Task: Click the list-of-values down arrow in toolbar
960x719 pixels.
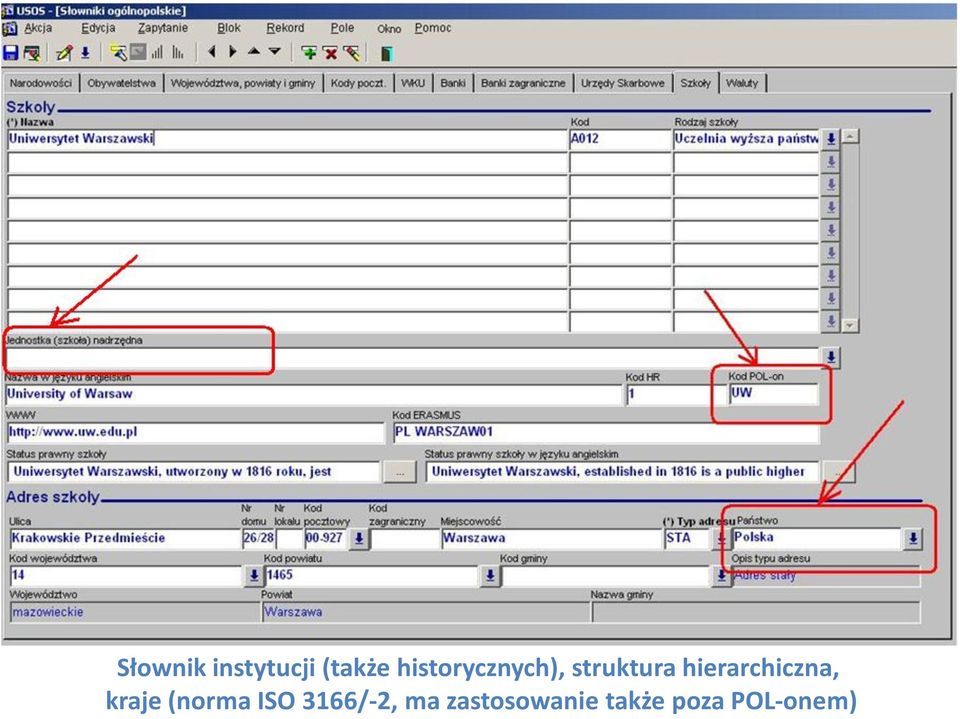Action: [86, 53]
